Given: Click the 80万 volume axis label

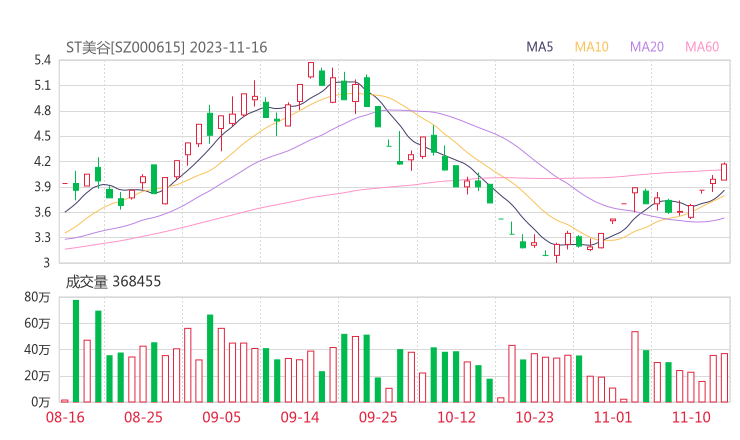Looking at the screenshot, I should pos(37,297).
